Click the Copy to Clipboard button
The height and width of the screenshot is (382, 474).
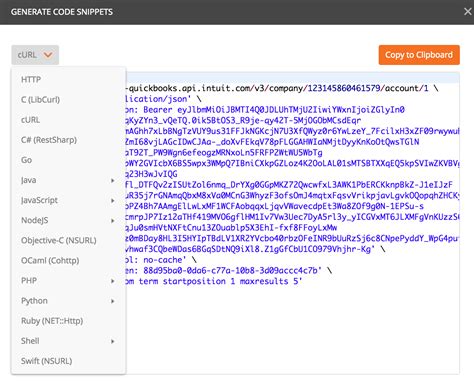[x=419, y=55]
